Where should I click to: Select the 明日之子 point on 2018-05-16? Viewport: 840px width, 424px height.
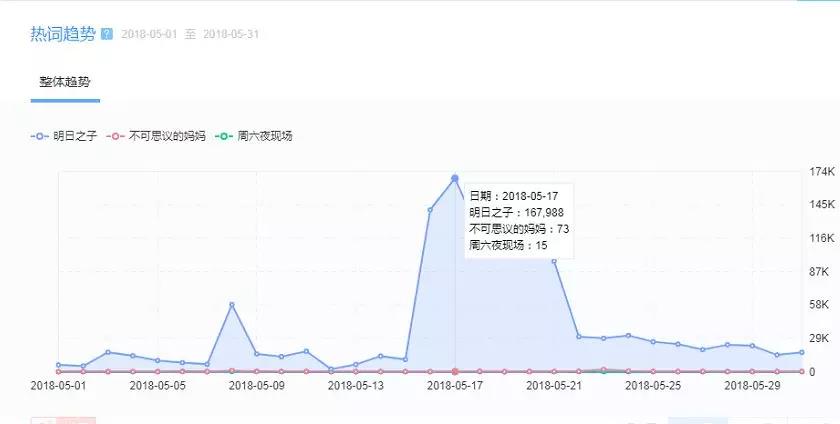430,210
